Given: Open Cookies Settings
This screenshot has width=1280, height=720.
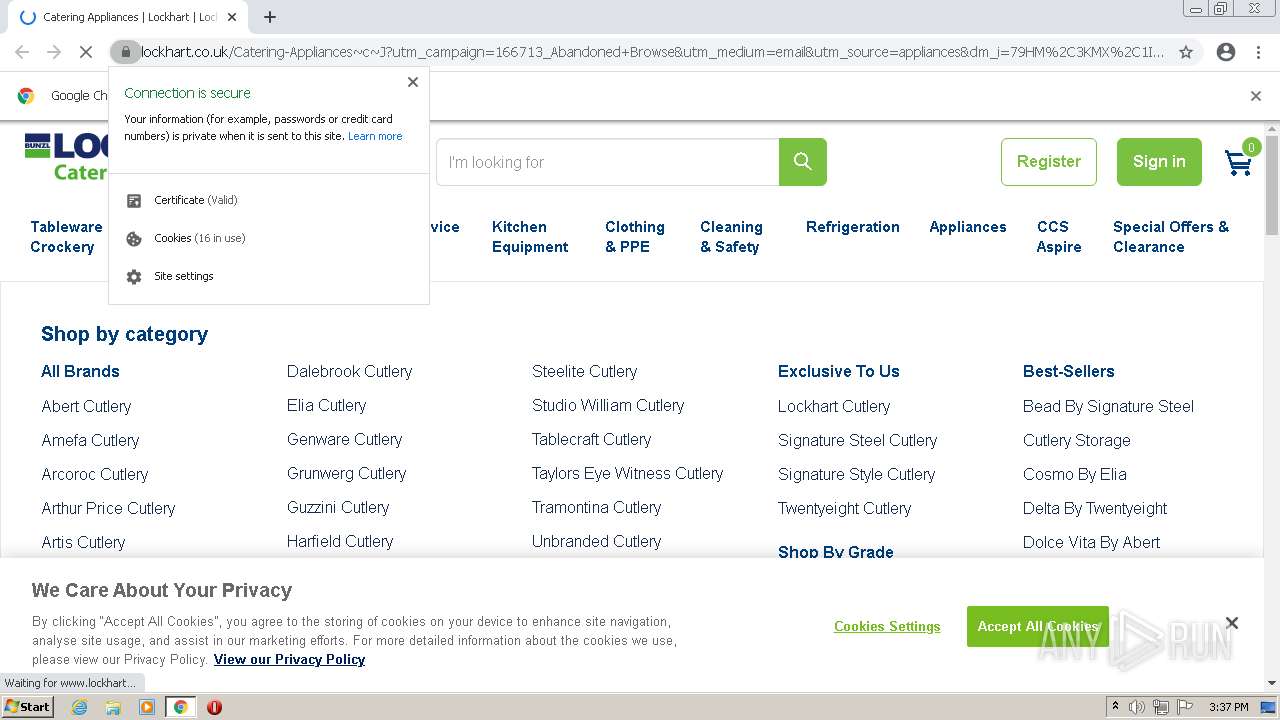Looking at the screenshot, I should pyautogui.click(x=887, y=626).
